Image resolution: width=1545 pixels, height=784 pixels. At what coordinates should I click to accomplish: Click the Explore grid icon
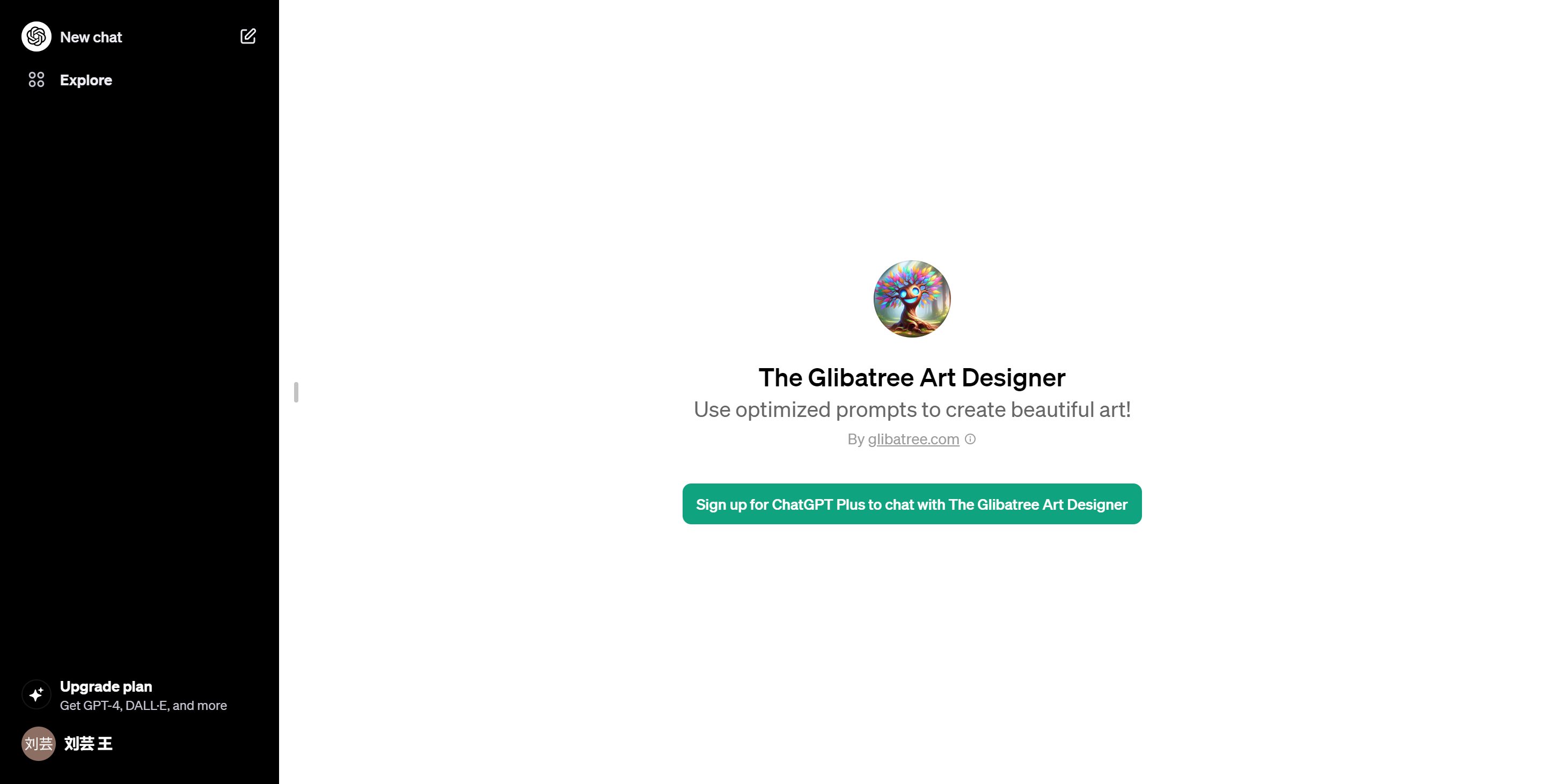[x=36, y=80]
